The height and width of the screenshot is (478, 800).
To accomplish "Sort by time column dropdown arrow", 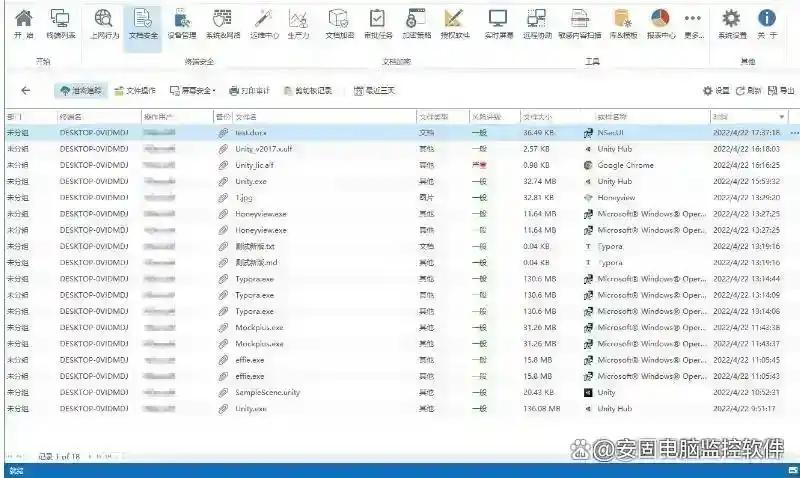I will [x=782, y=117].
